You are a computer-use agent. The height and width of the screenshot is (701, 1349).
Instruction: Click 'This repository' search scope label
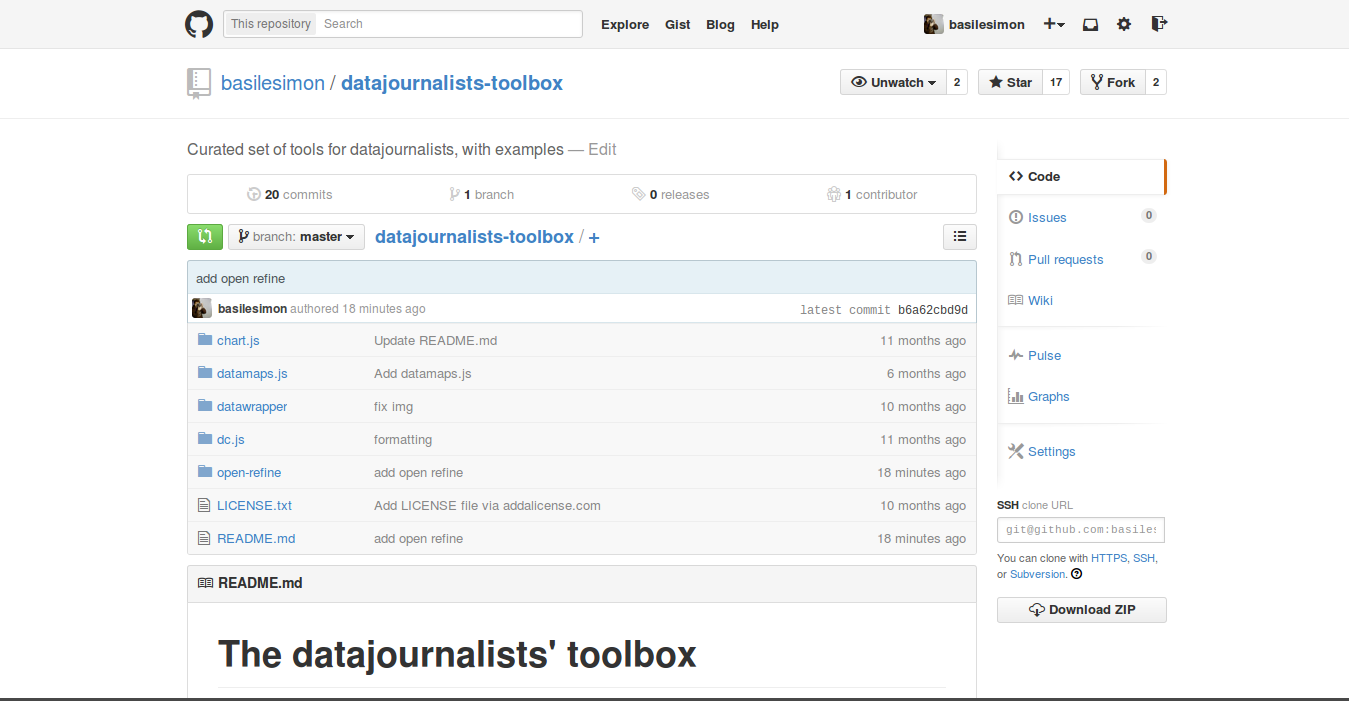[271, 24]
